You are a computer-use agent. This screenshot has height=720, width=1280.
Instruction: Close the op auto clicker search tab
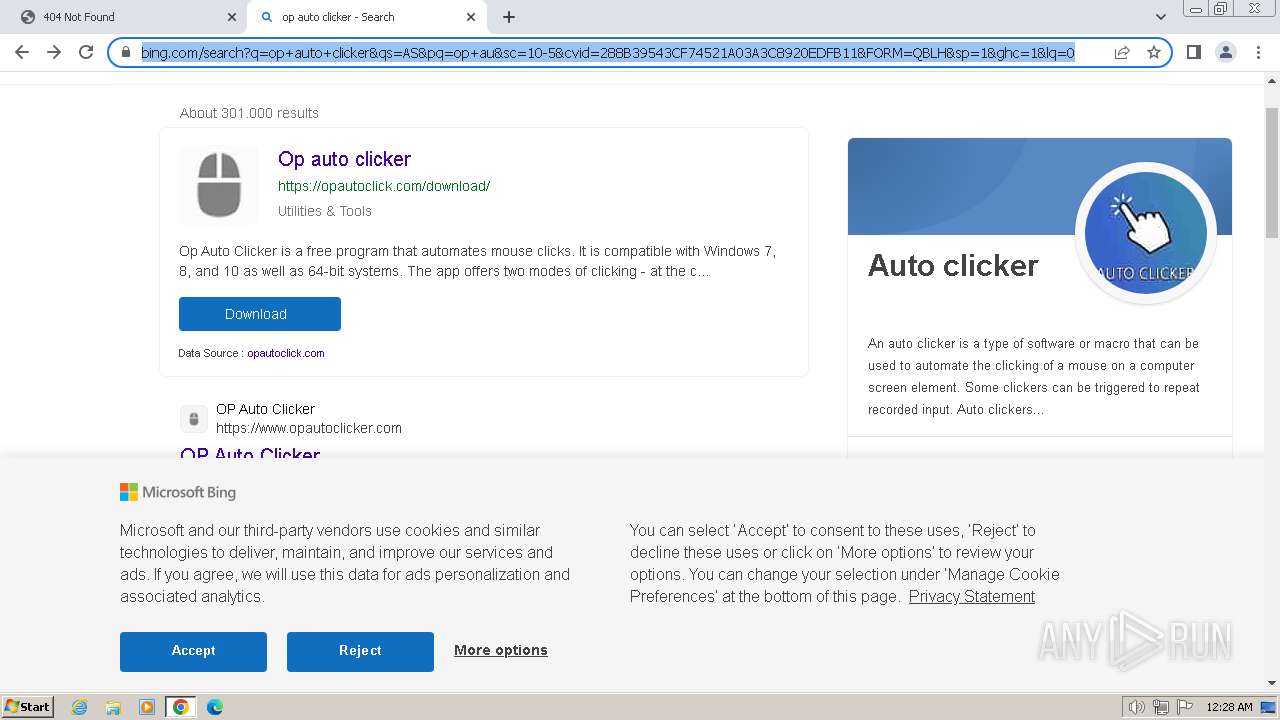[471, 17]
